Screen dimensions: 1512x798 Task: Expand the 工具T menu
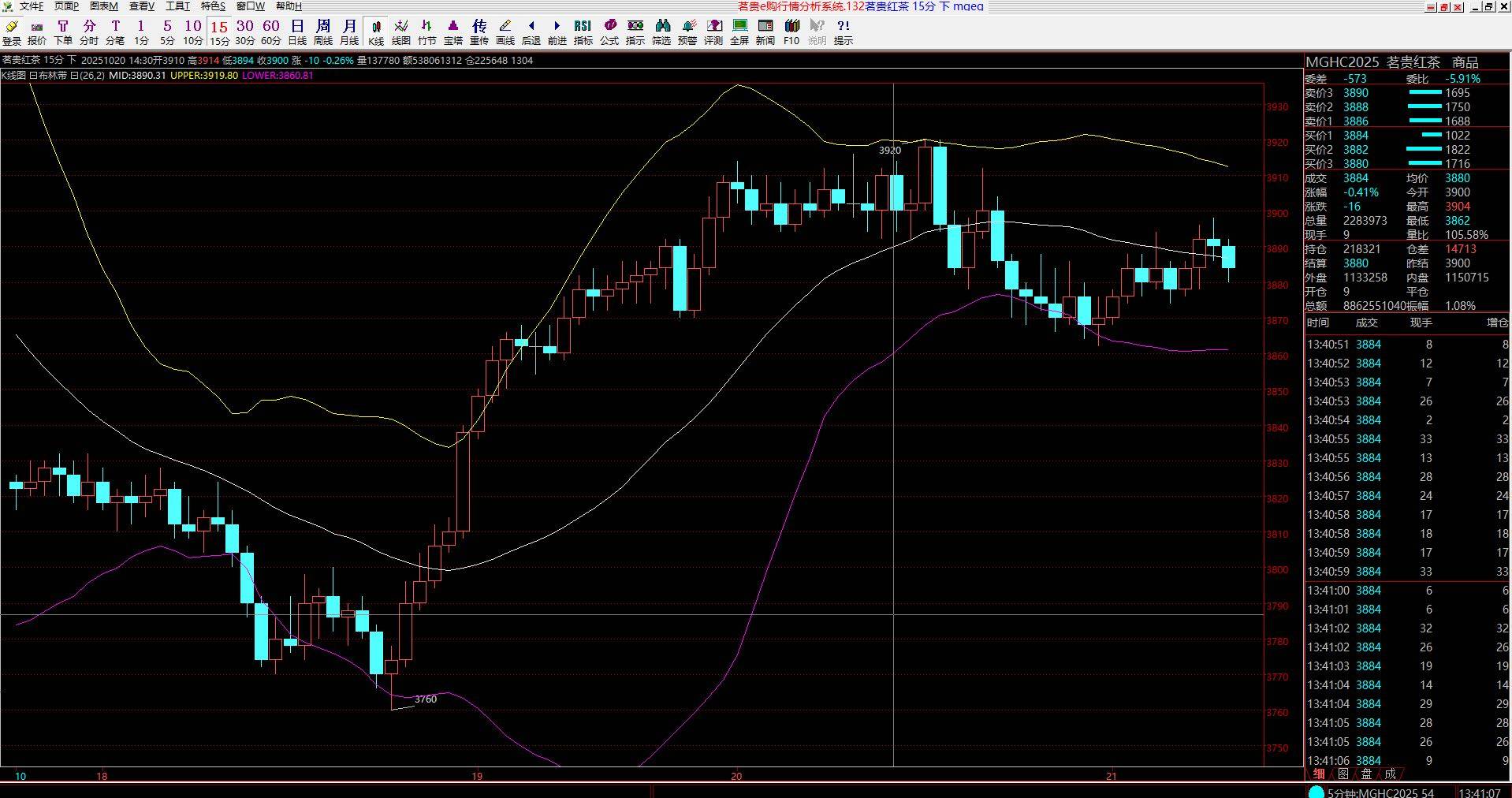[177, 6]
